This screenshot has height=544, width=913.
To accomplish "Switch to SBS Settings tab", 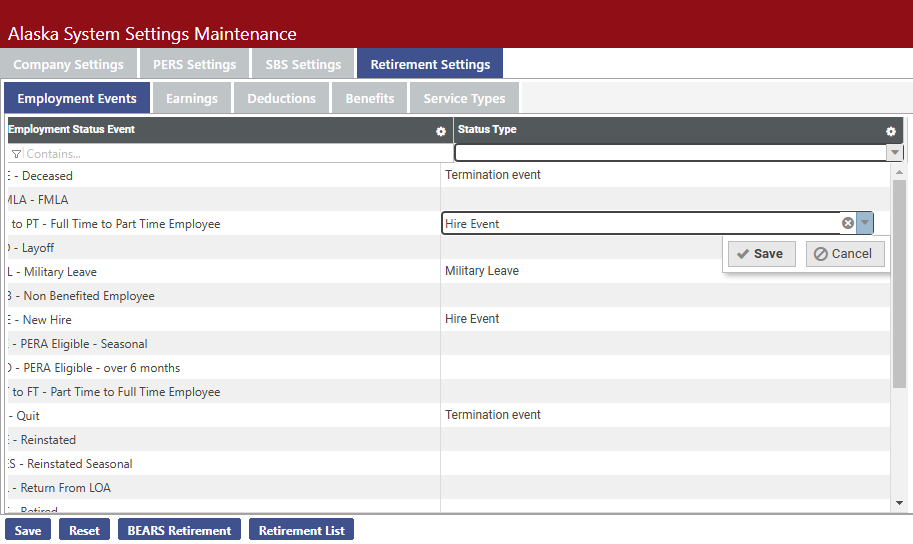I will pyautogui.click(x=303, y=64).
